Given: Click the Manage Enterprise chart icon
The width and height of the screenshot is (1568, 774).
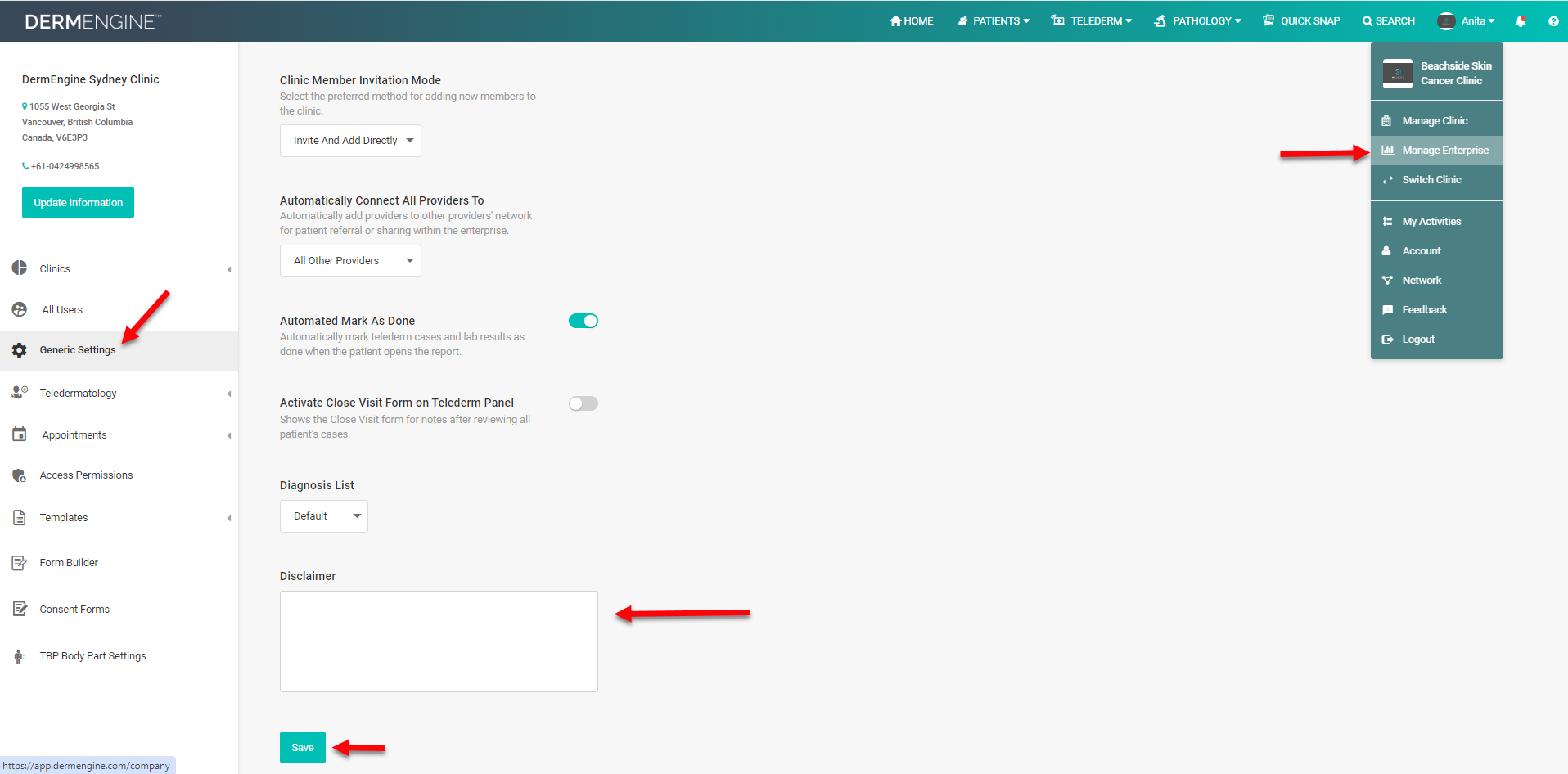Looking at the screenshot, I should 1387,151.
